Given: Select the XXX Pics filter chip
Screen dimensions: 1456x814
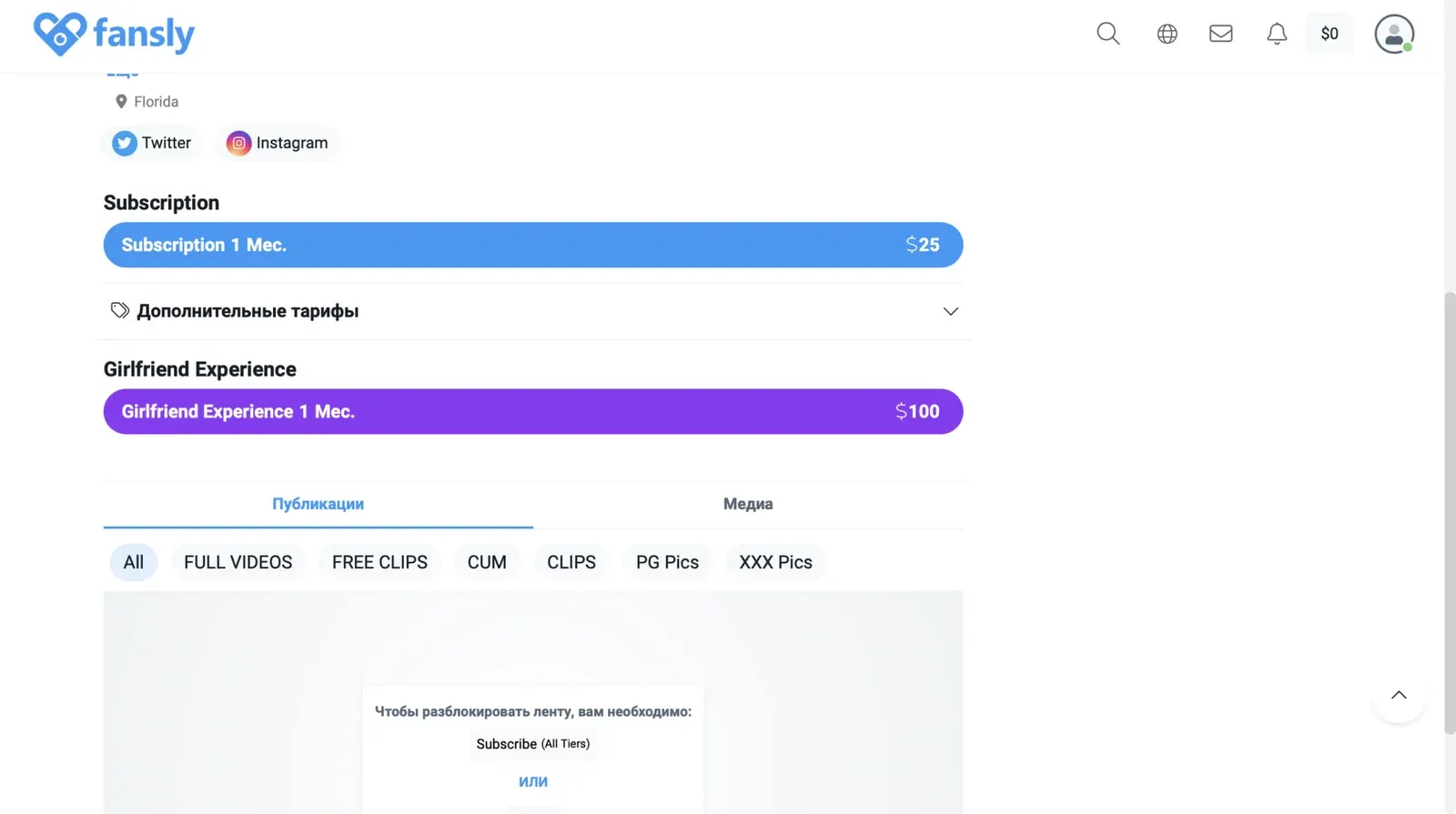Looking at the screenshot, I should click(x=775, y=562).
